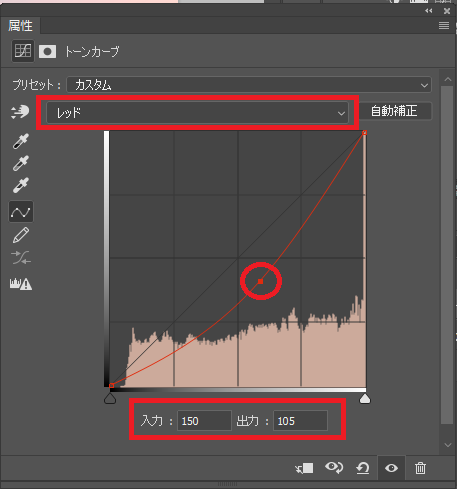
Task: Select the on-image adjustment hand tool
Action: [x=20, y=112]
